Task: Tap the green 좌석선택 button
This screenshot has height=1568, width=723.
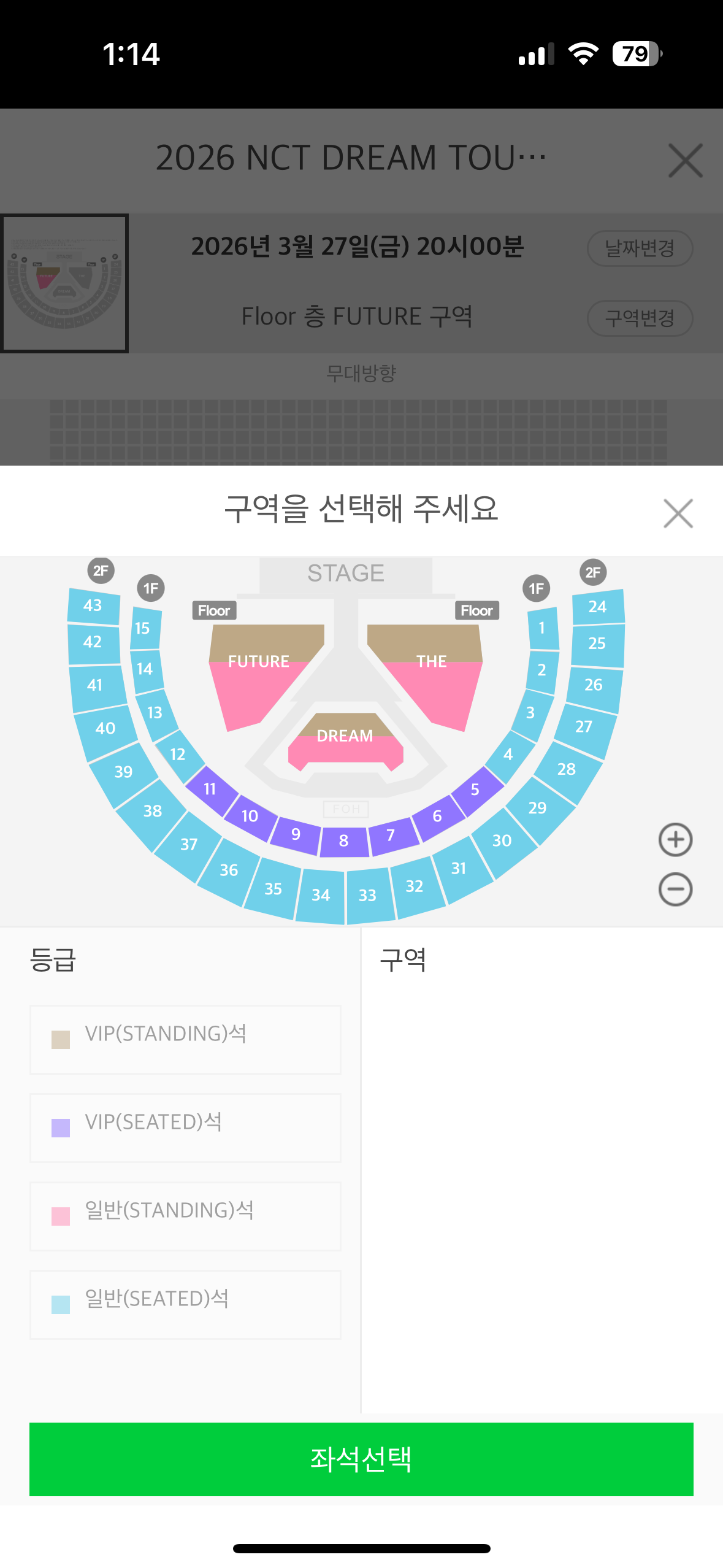Action: click(x=361, y=1459)
